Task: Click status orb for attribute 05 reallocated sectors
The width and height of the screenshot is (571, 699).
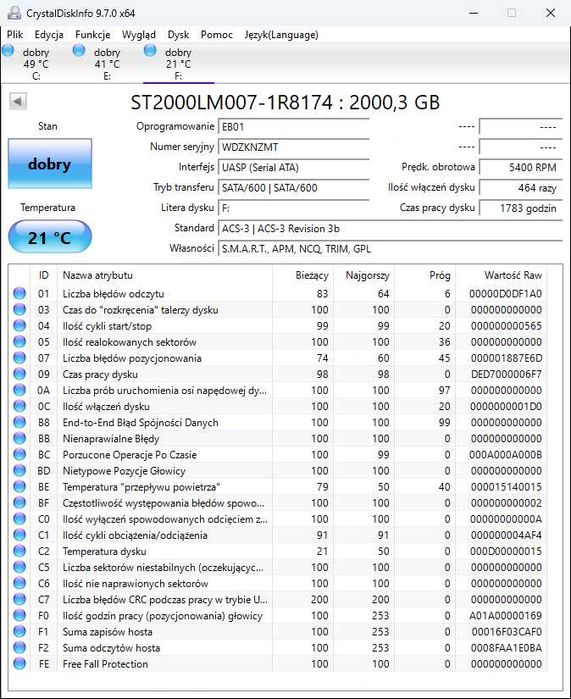Action: point(19,341)
